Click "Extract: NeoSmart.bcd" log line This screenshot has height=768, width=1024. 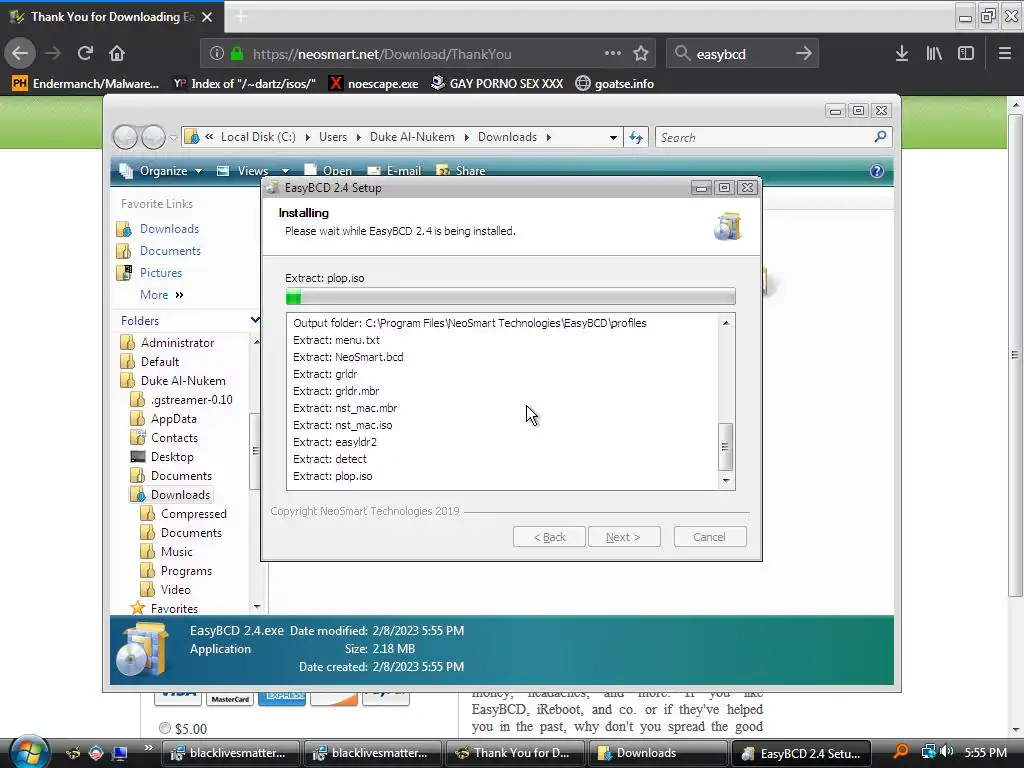pyautogui.click(x=348, y=357)
